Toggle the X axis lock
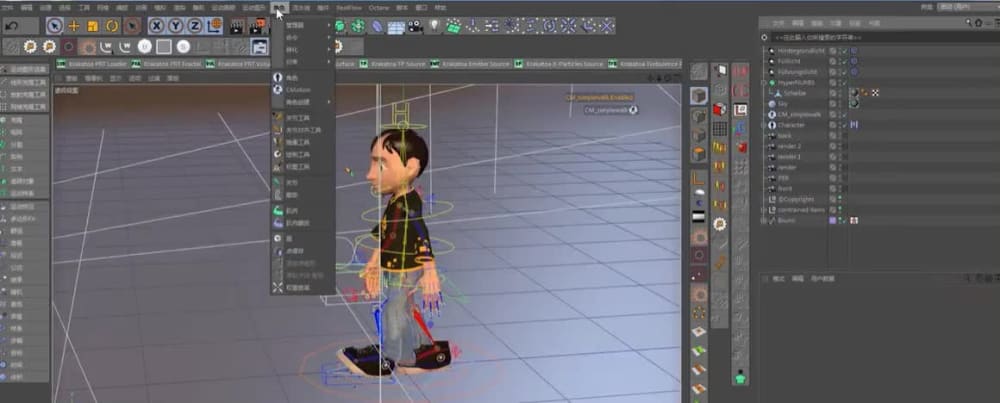 click(x=157, y=26)
